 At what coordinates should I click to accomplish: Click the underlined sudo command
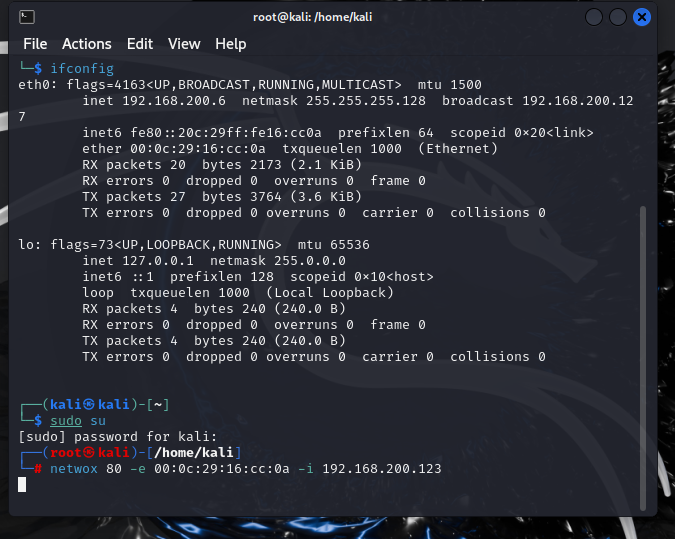click(66, 421)
